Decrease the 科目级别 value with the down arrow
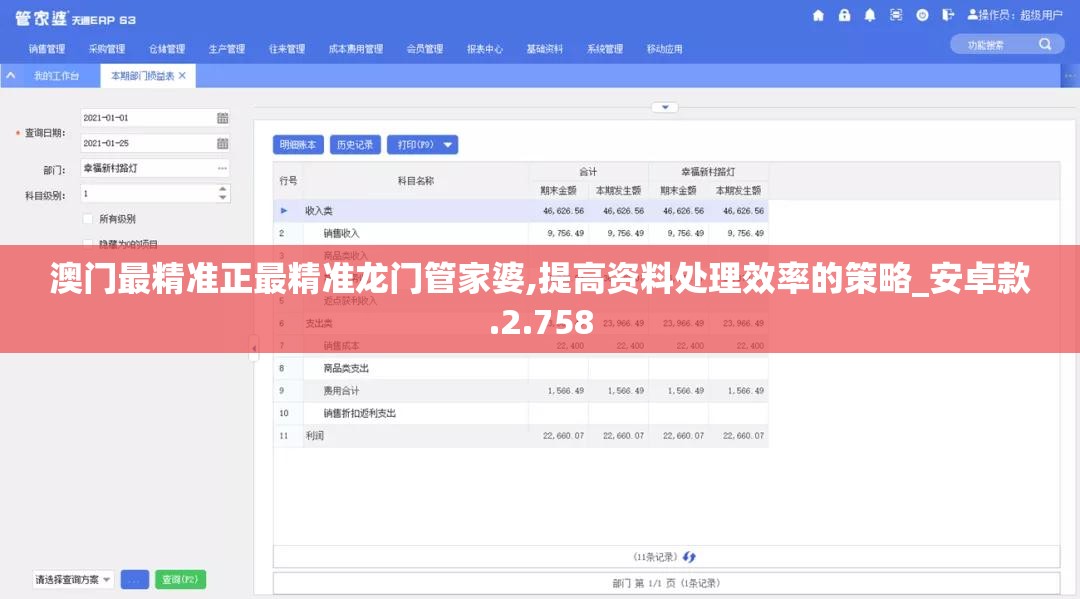 (222, 198)
